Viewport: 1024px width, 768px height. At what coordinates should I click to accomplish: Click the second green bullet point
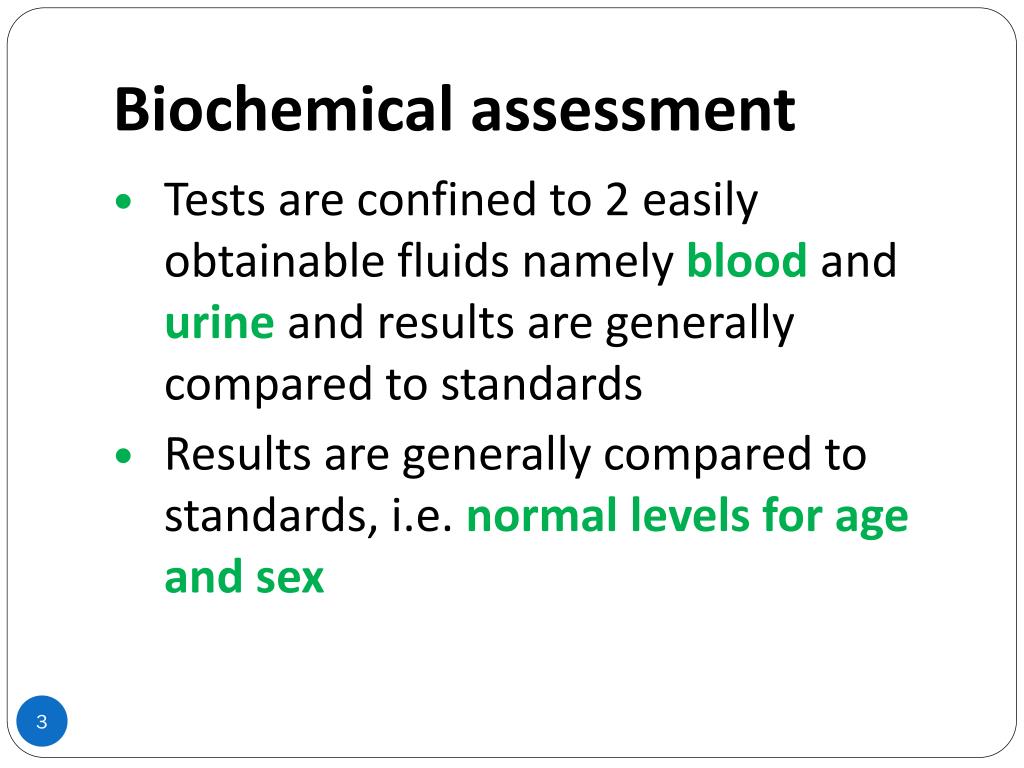(x=123, y=456)
